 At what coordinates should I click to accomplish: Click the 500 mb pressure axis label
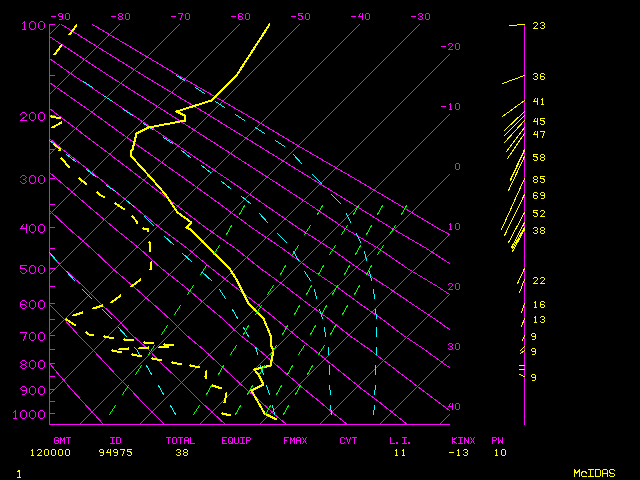(x=33, y=269)
